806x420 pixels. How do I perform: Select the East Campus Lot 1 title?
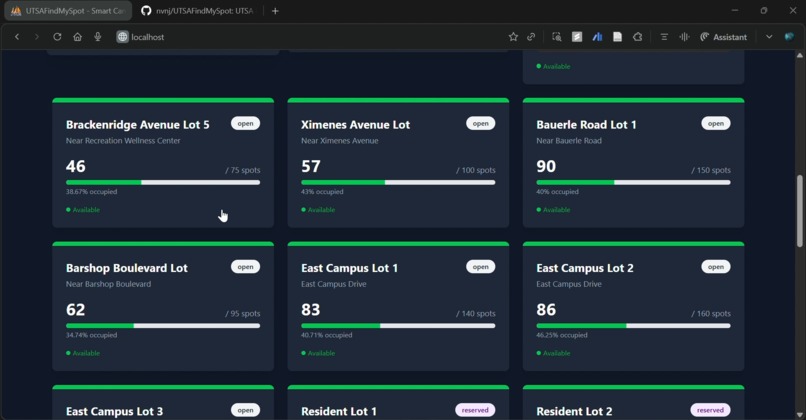point(350,268)
